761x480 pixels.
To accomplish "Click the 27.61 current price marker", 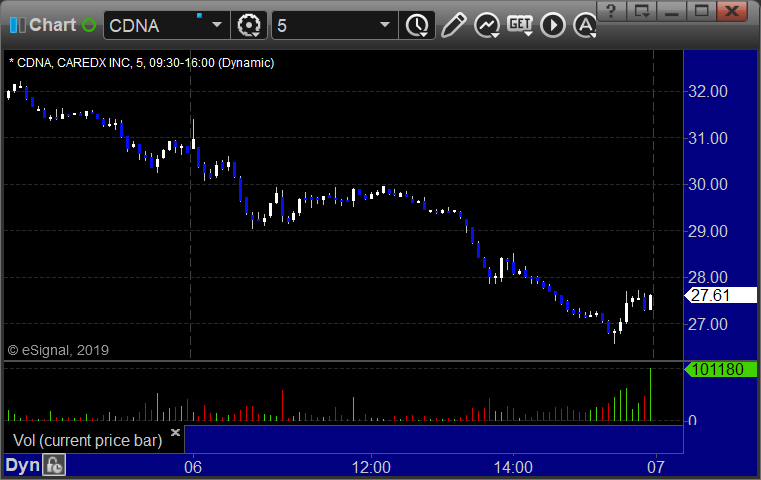I will click(x=720, y=295).
